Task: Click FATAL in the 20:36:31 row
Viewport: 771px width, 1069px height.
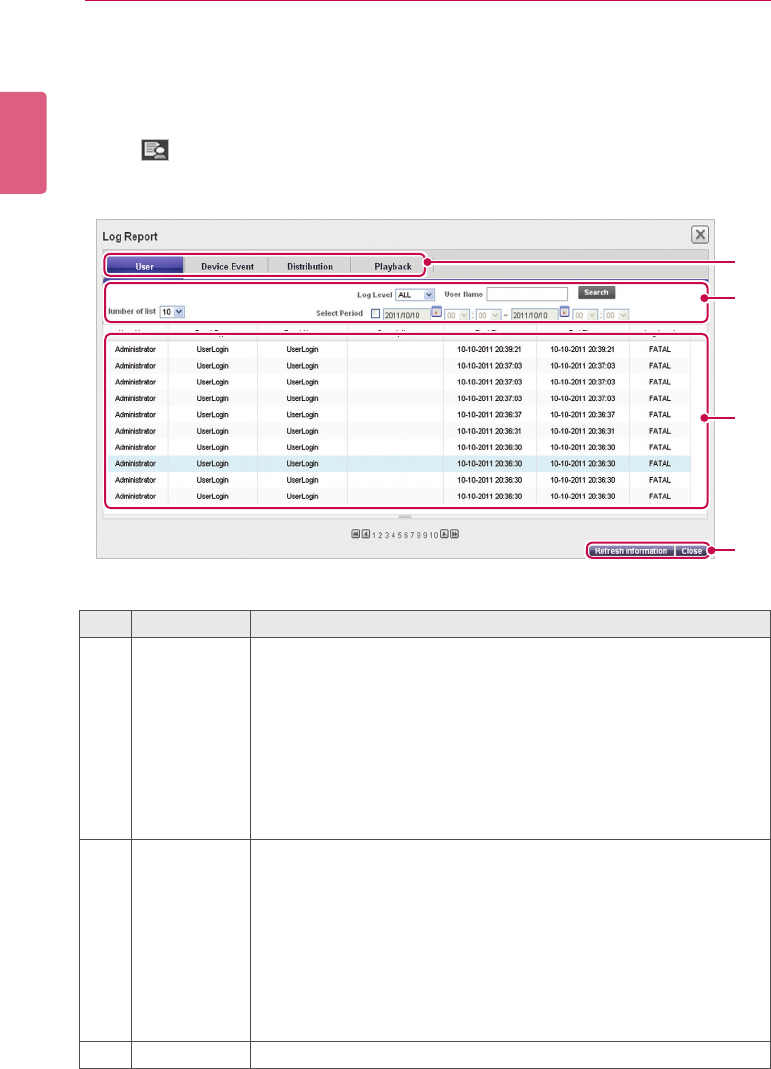Action: [660, 431]
